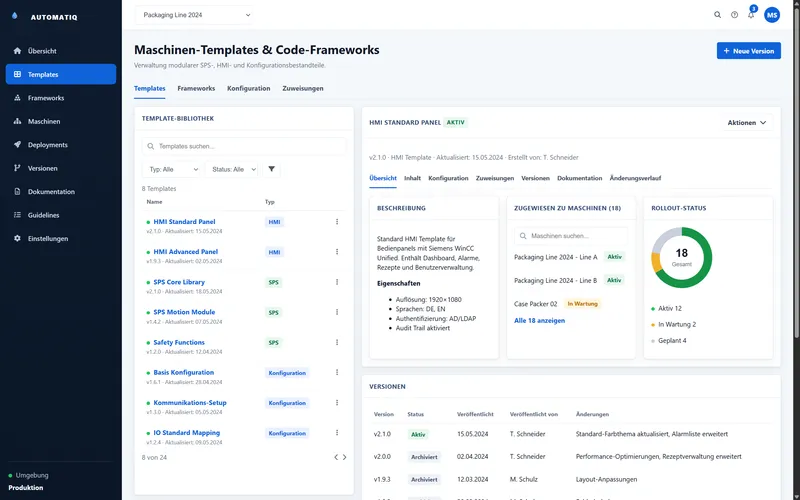Image resolution: width=800 pixels, height=500 pixels.
Task: Open the Inhalt detail tab
Action: (x=412, y=178)
